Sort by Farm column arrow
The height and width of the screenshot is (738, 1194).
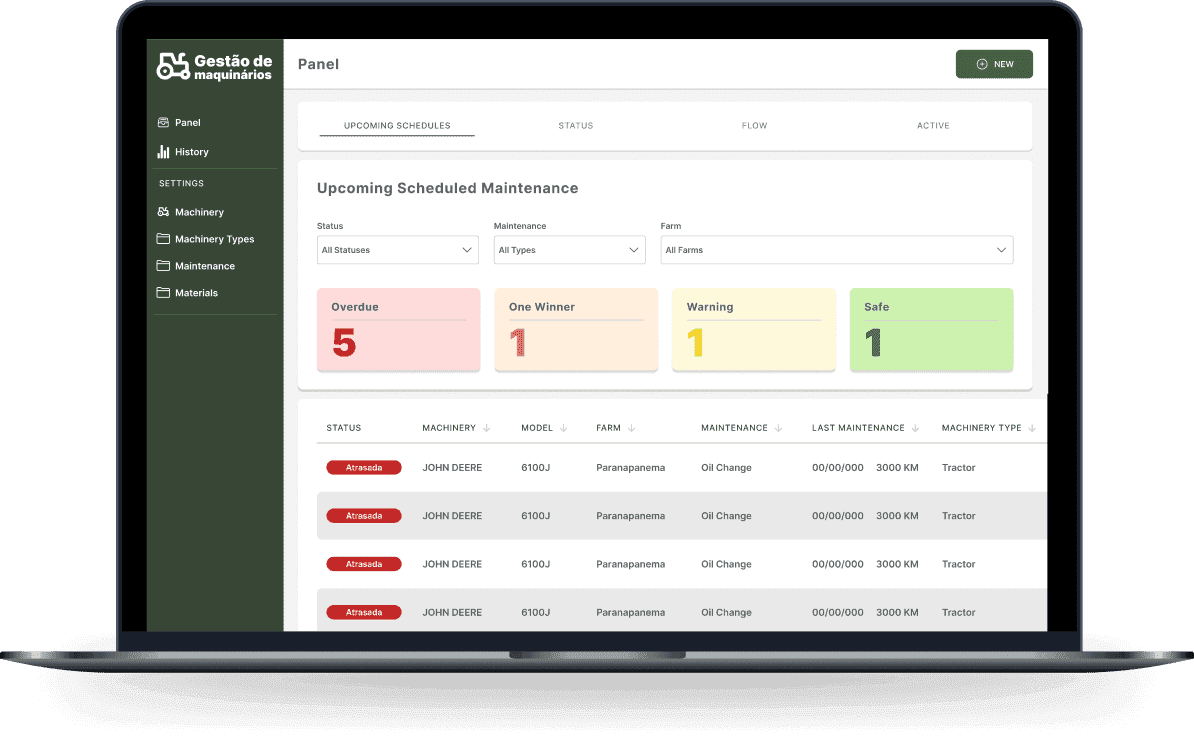tap(631, 428)
